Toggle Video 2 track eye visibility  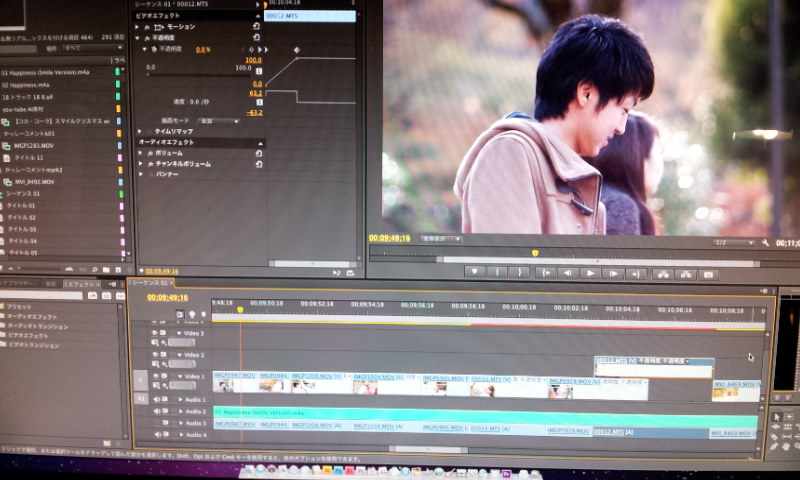[x=155, y=354]
